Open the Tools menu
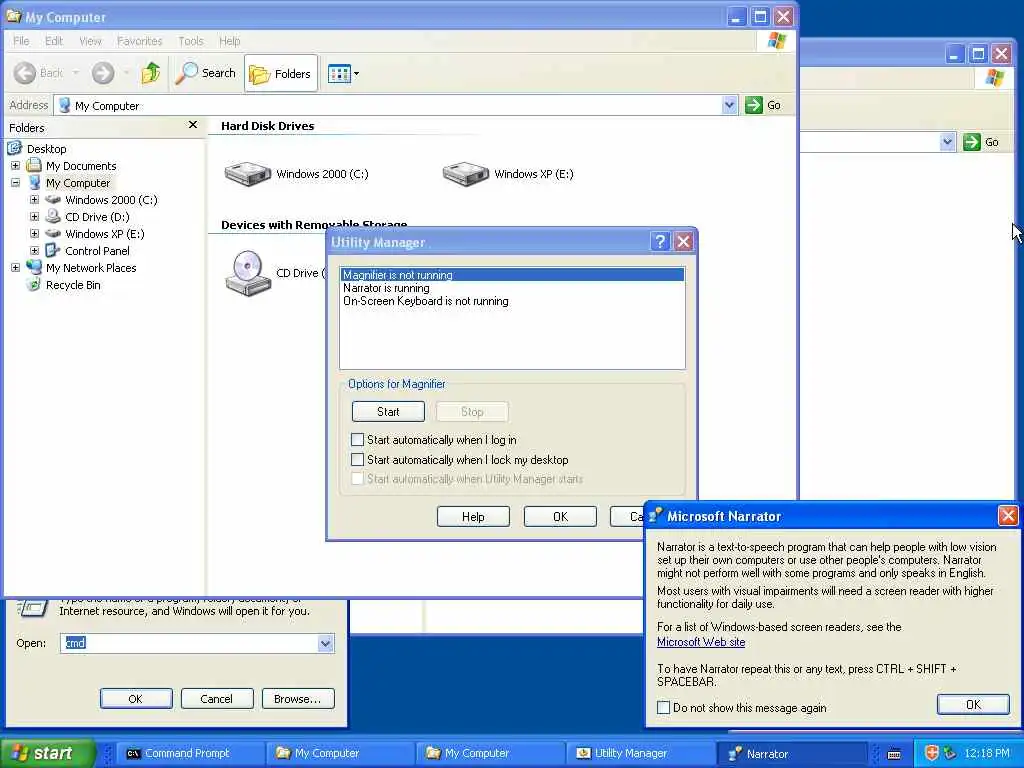This screenshot has width=1024, height=768. pos(191,41)
